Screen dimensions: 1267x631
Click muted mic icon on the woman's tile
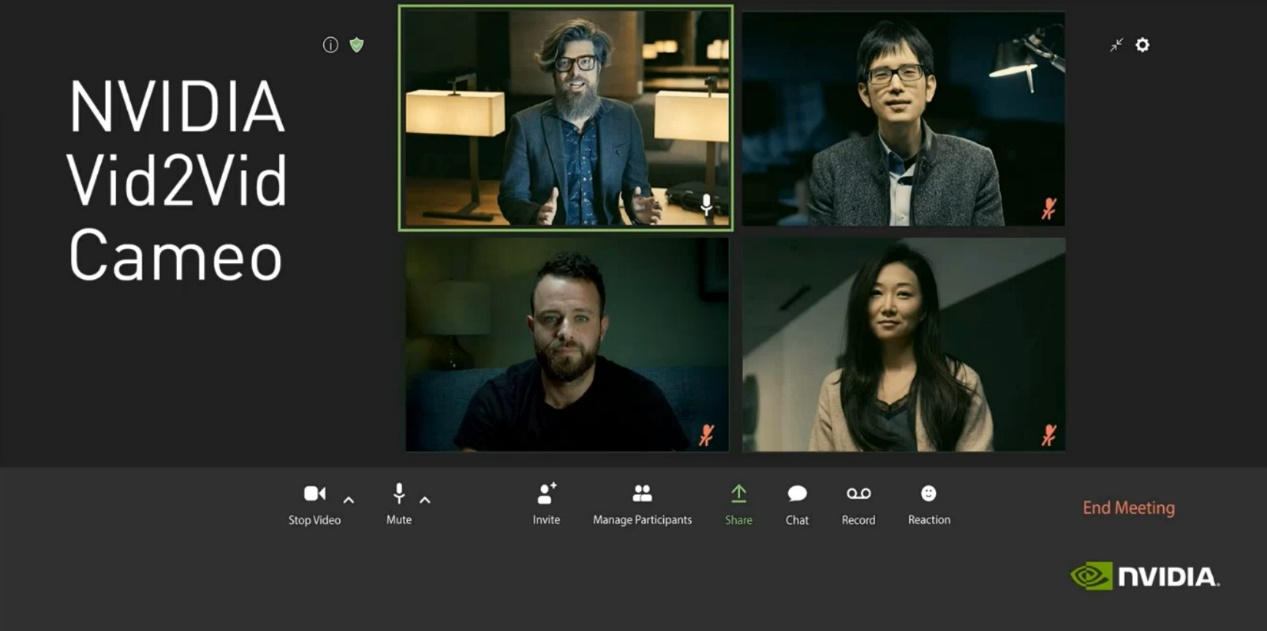click(1048, 435)
